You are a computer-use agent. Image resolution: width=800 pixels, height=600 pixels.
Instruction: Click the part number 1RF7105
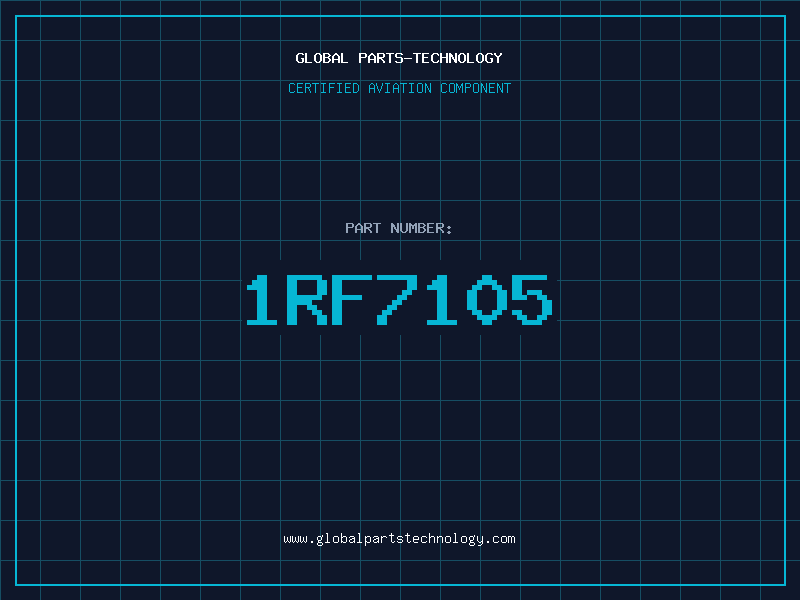click(x=399, y=300)
